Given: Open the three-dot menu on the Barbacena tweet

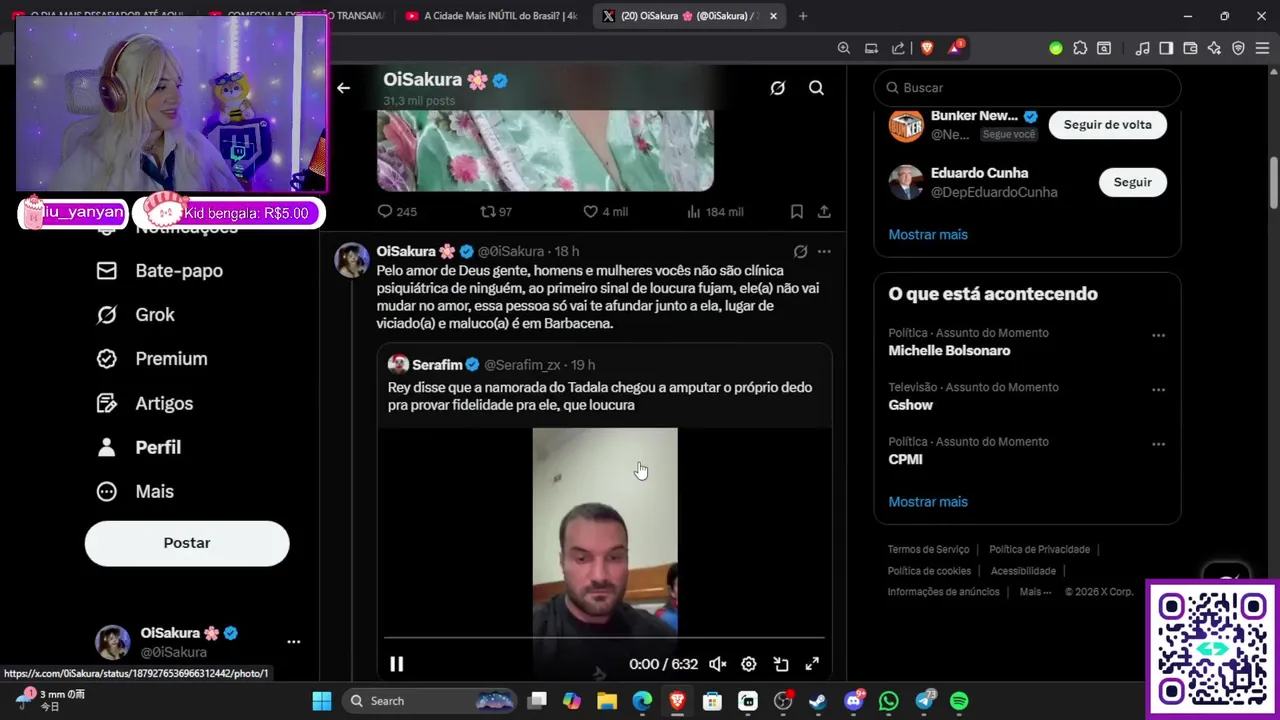Looking at the screenshot, I should coord(824,252).
